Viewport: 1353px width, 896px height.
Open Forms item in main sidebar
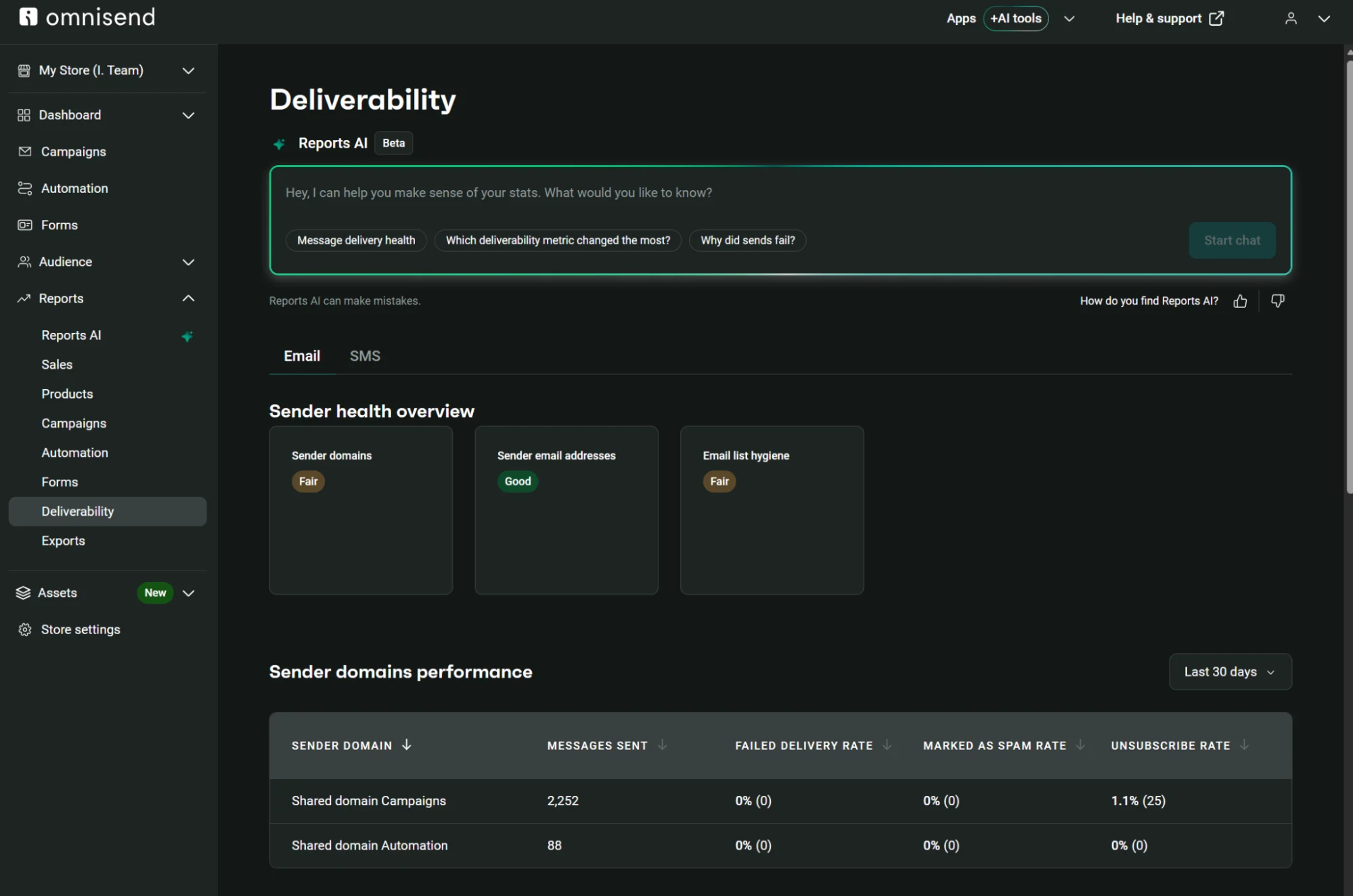108,225
